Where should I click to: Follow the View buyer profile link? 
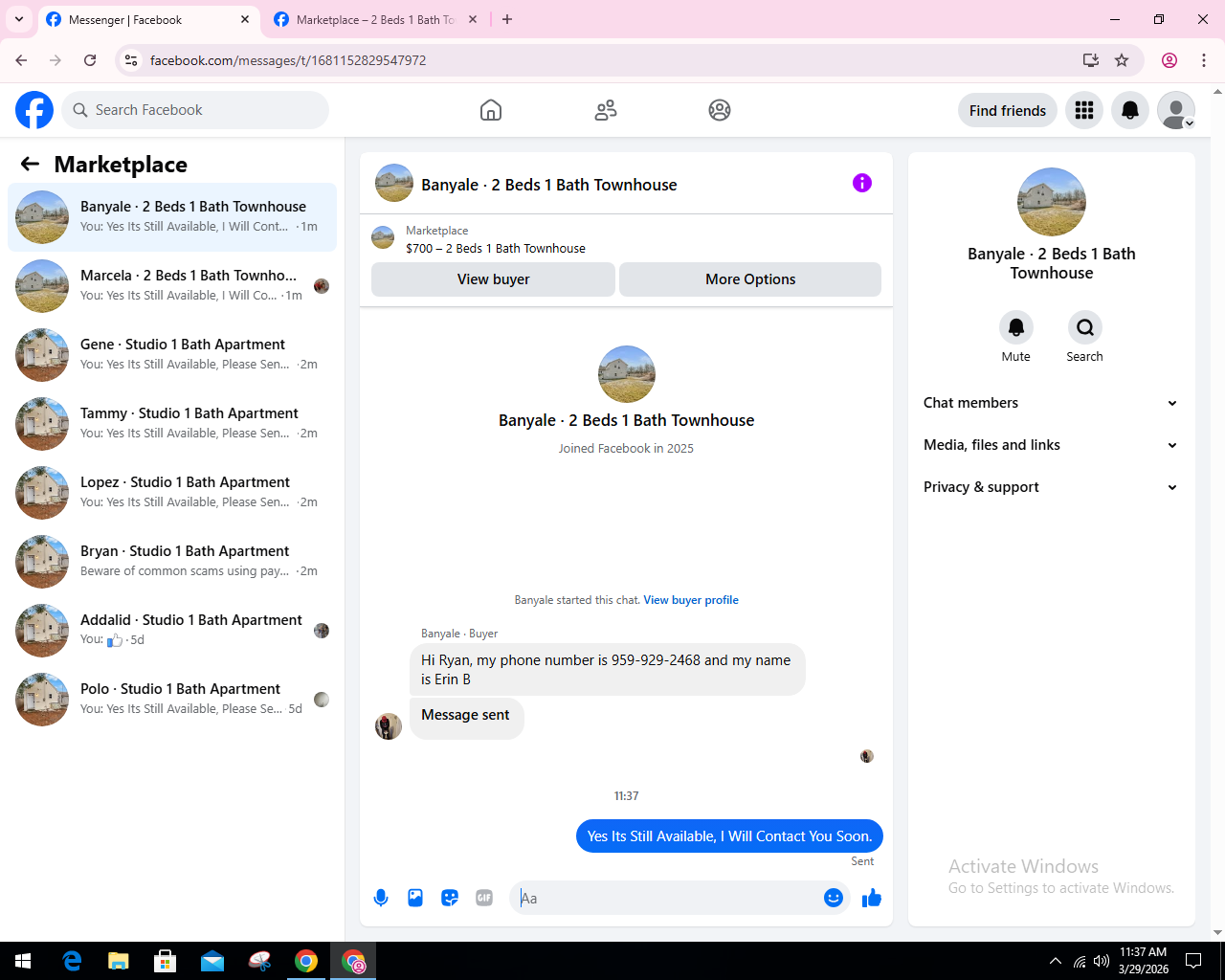(691, 600)
